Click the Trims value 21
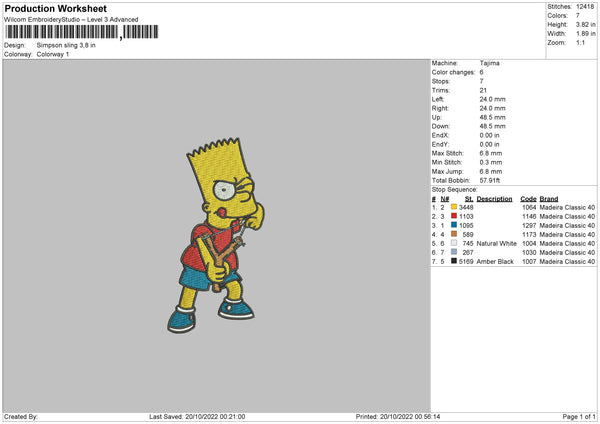Viewport: 600px width, 424px height. click(483, 90)
